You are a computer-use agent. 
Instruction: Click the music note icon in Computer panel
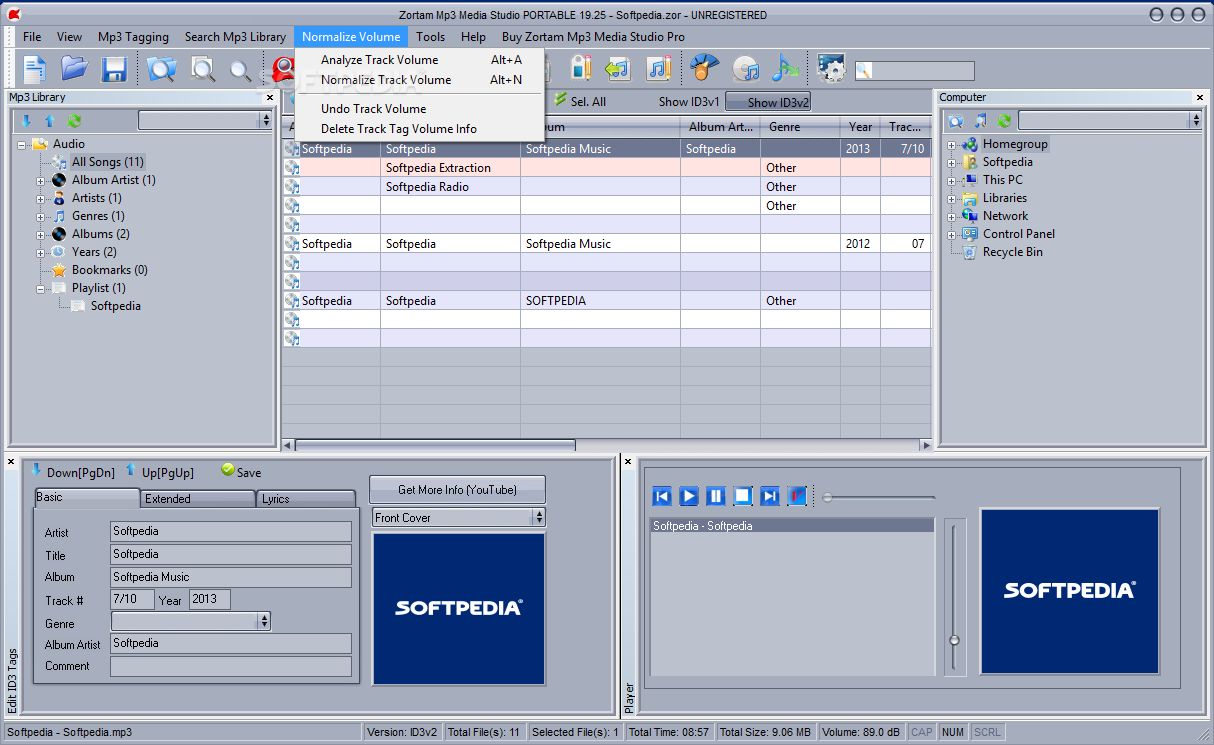click(x=981, y=121)
